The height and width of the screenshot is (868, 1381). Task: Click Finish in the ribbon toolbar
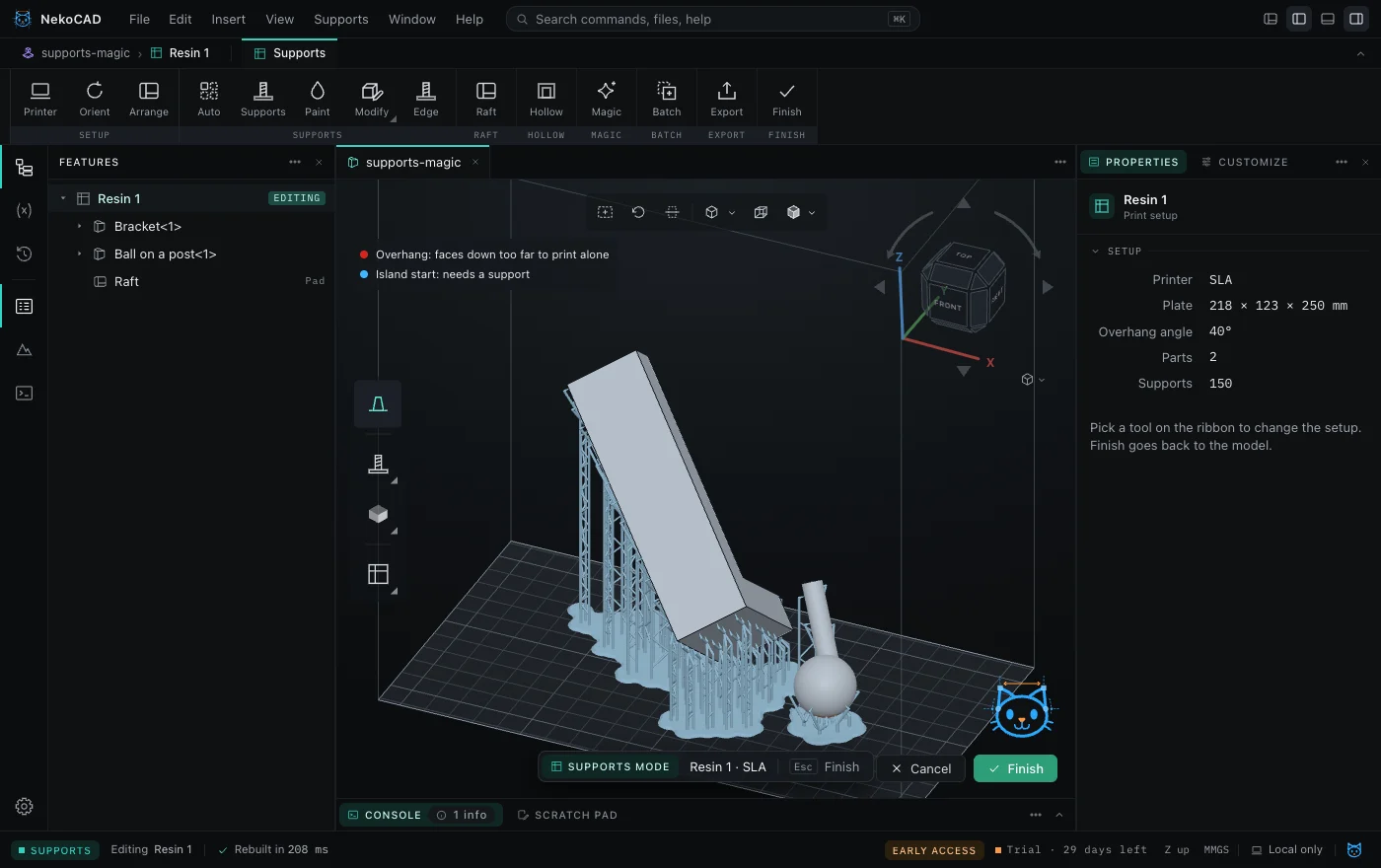[x=787, y=99]
